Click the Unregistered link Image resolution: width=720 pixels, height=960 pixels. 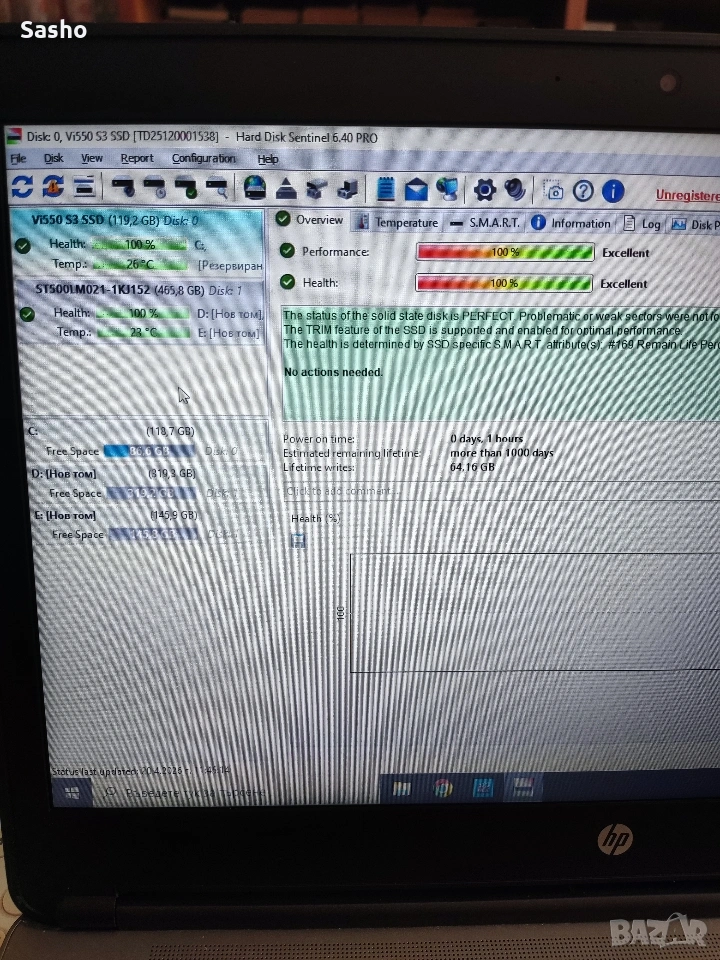pyautogui.click(x=688, y=195)
